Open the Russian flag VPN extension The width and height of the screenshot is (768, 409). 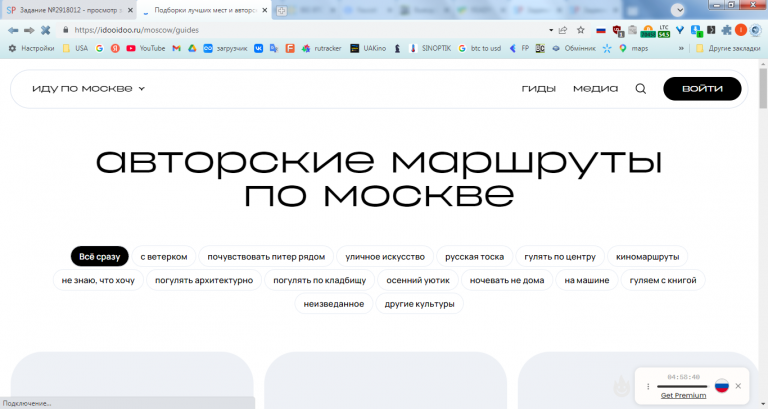(601, 30)
